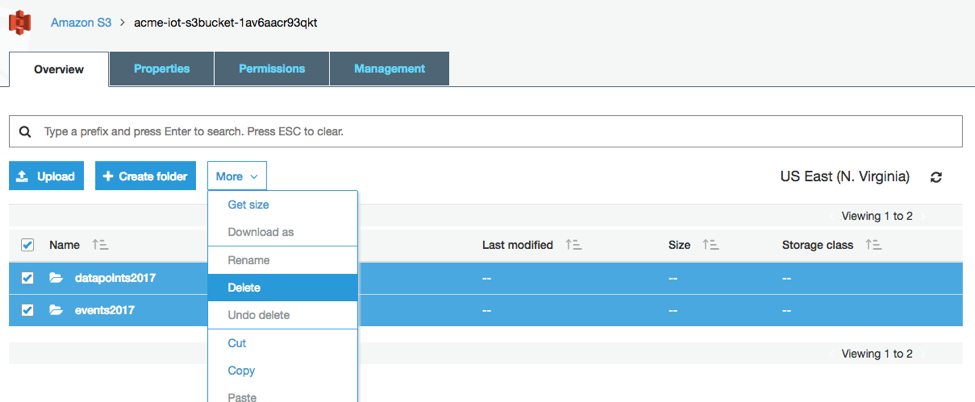Uncheck the datapoints2017 row checkbox
Viewport: 975px width, 402px height.
pyautogui.click(x=27, y=278)
